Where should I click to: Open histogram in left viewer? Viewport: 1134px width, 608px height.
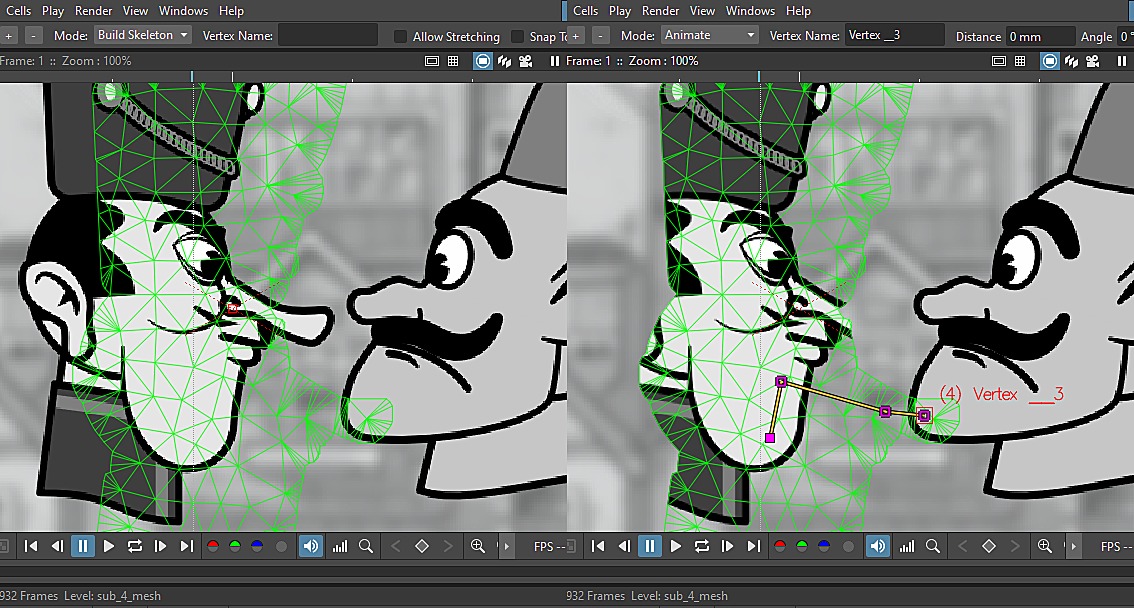(x=340, y=547)
